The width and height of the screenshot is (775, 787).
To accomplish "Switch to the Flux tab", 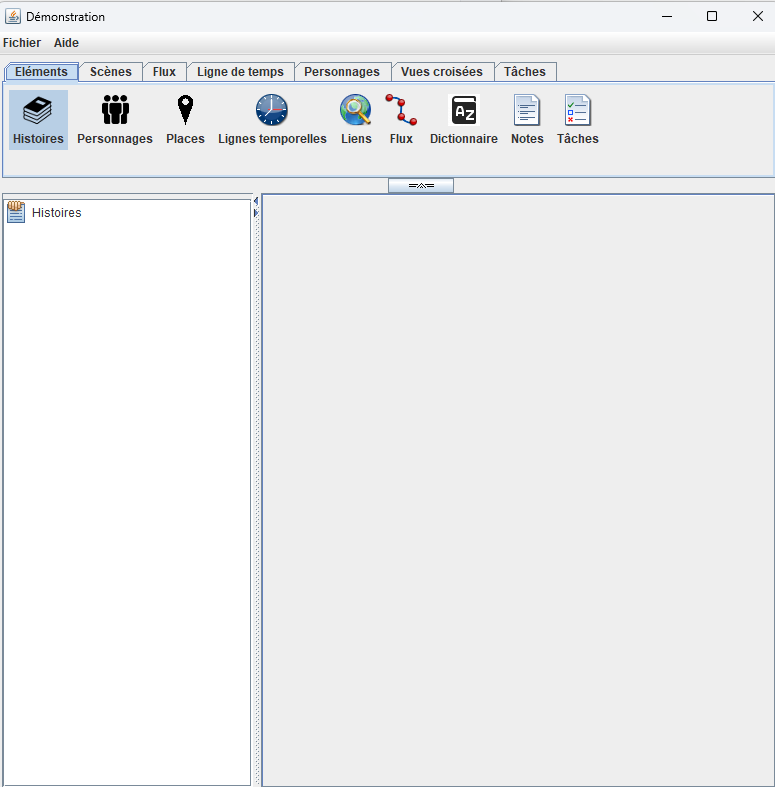I will (164, 72).
